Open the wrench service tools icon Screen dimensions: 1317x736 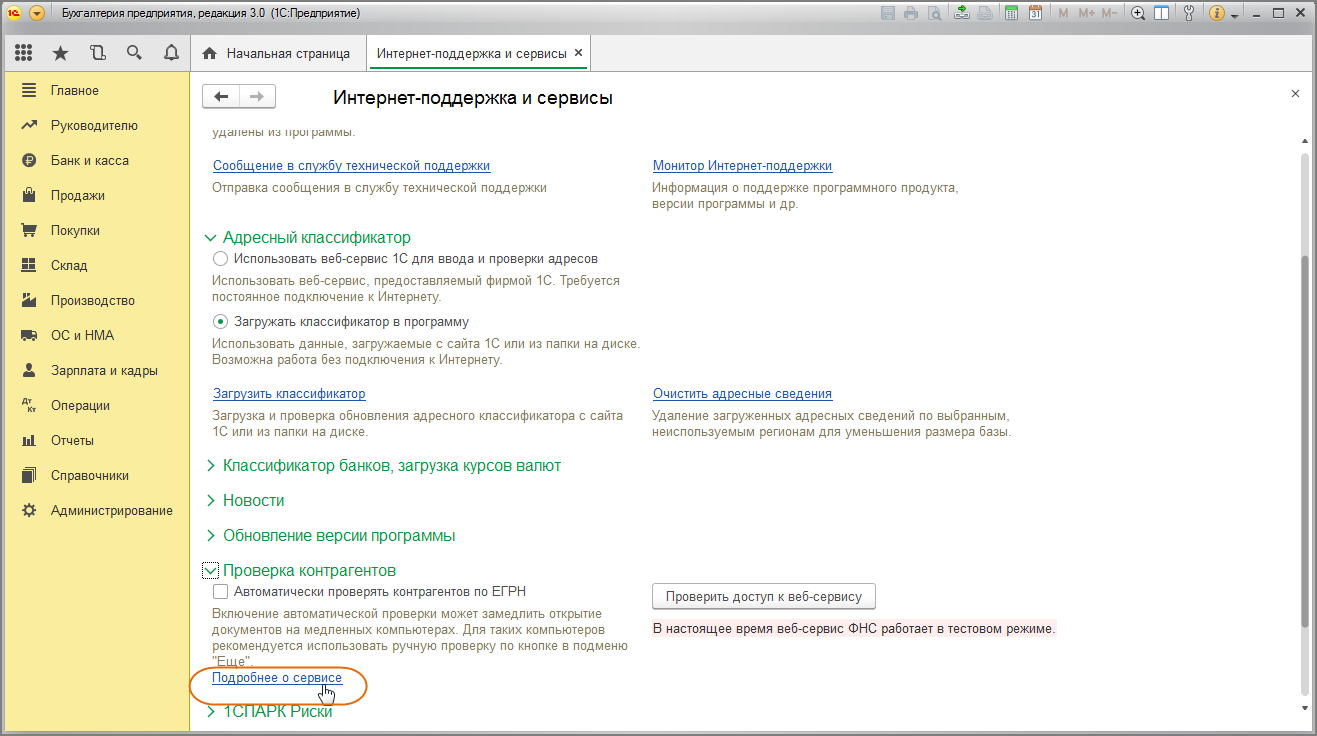pos(1189,14)
